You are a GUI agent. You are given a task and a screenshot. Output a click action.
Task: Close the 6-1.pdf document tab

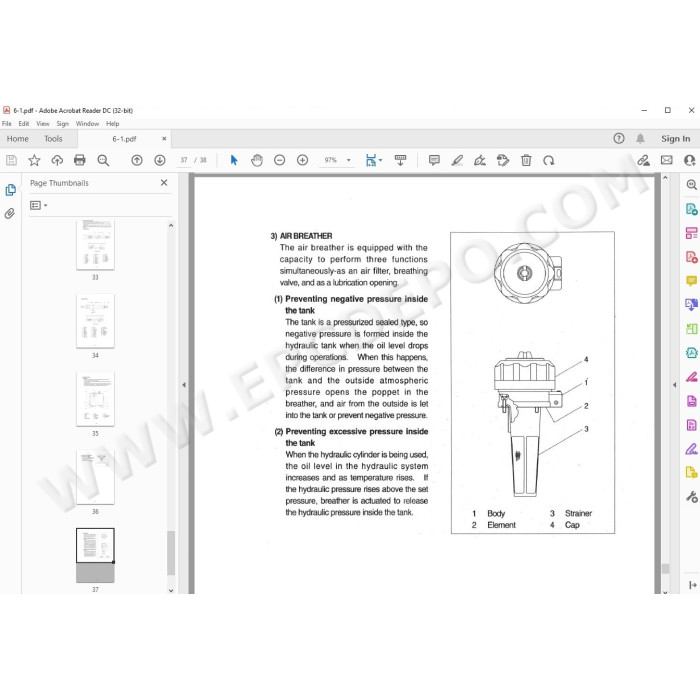[164, 139]
